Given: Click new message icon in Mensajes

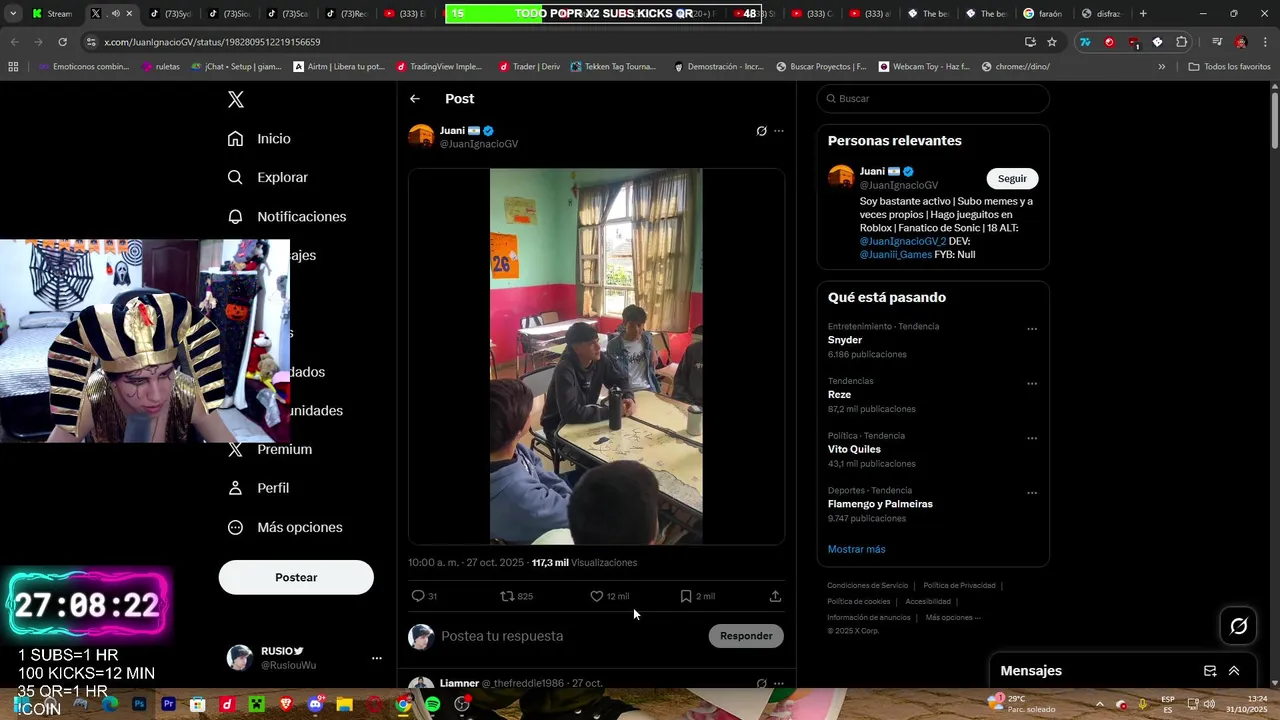Looking at the screenshot, I should tap(1210, 671).
